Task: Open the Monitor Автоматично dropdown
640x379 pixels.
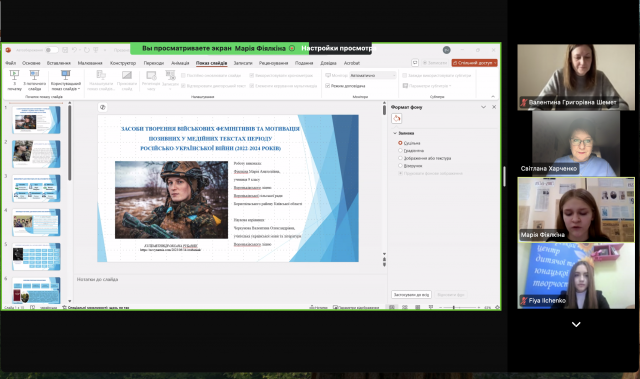Action: (373, 75)
